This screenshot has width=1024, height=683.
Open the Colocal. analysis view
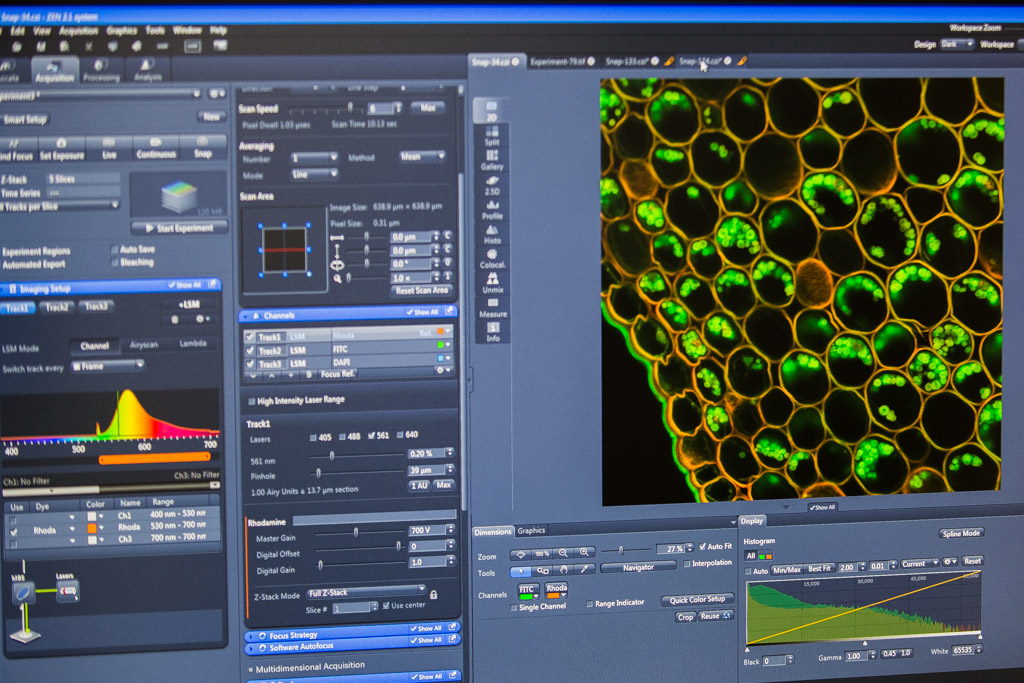click(492, 259)
